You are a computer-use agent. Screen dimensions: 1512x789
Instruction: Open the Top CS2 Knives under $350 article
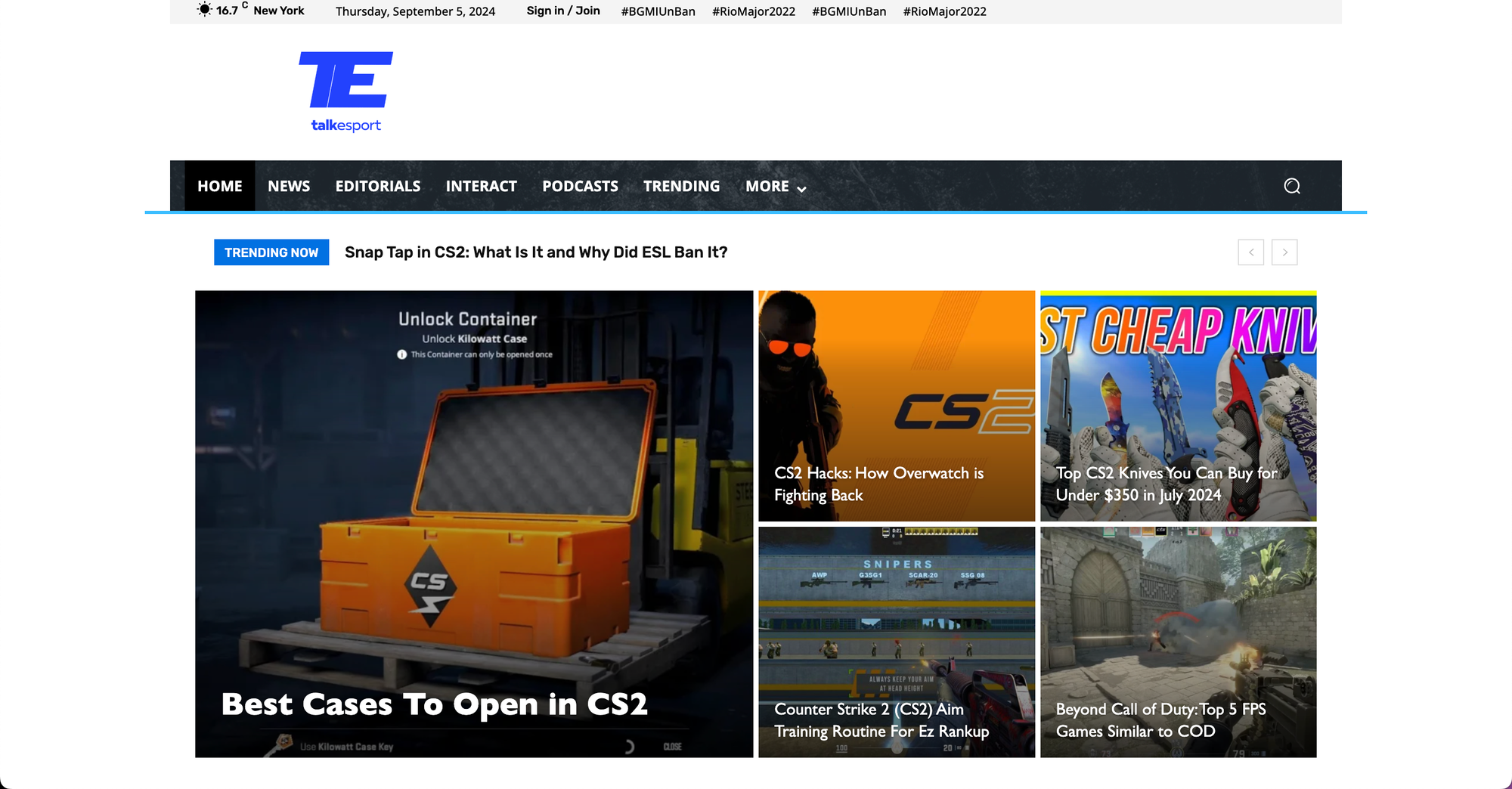pyautogui.click(x=1179, y=406)
